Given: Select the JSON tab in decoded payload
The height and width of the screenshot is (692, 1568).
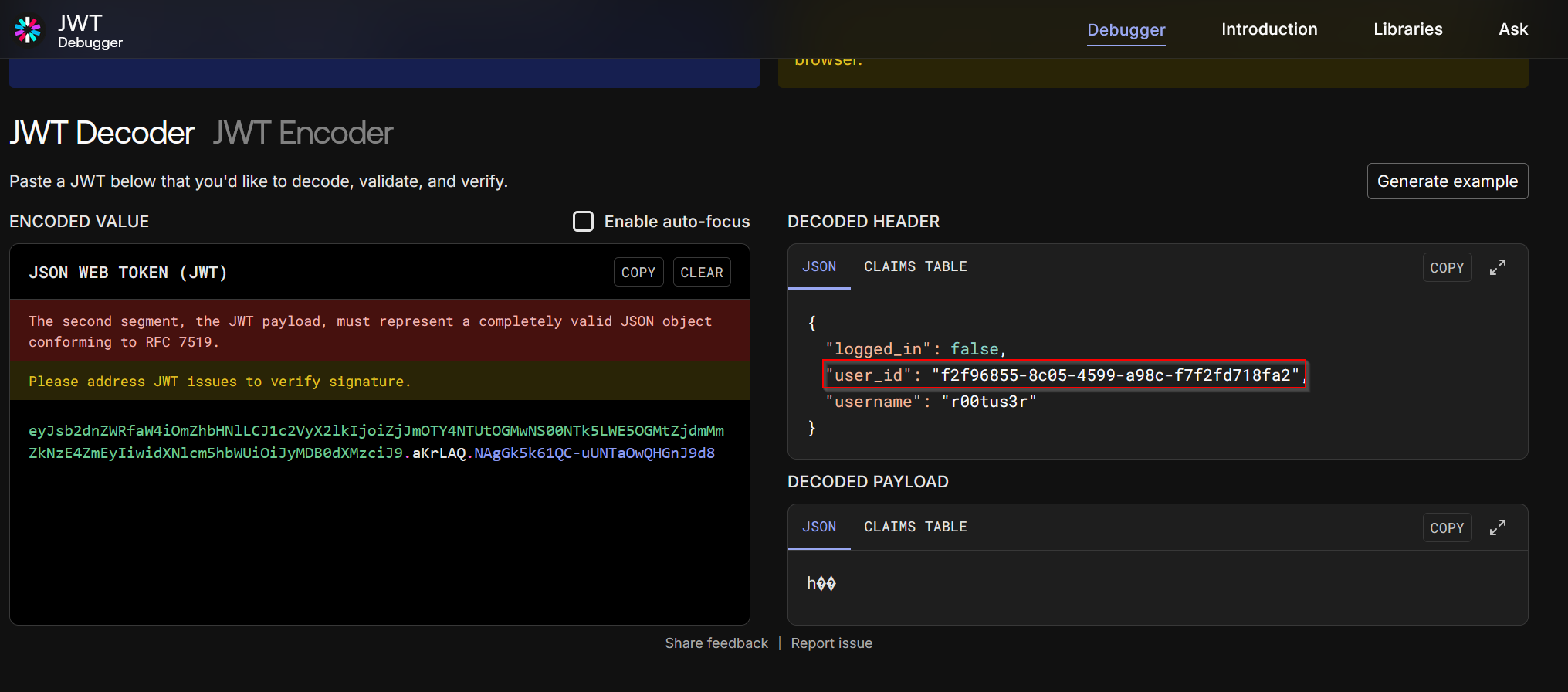Looking at the screenshot, I should click(x=818, y=527).
